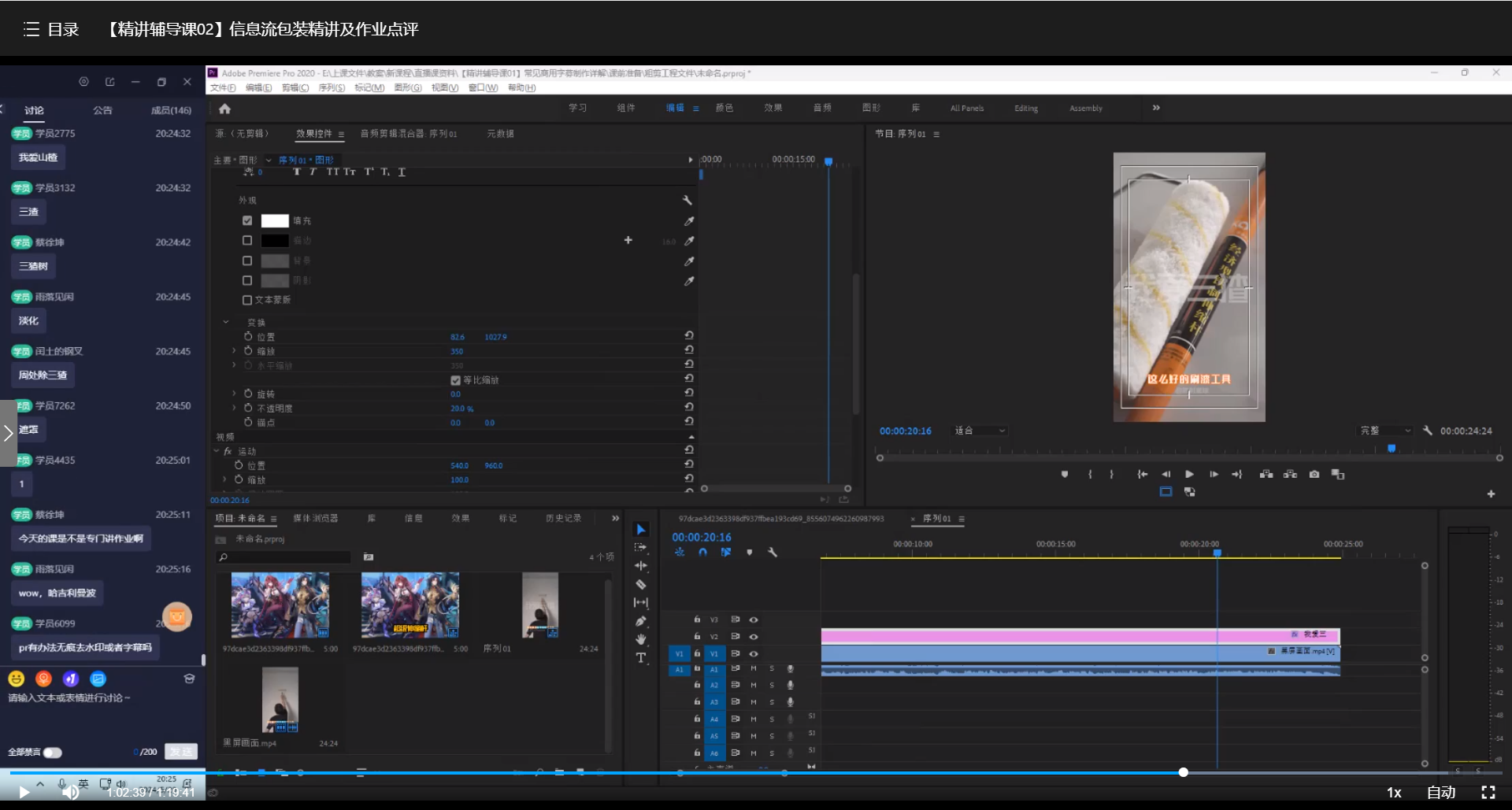Click the eyedropper next to the fill color

[x=689, y=221]
